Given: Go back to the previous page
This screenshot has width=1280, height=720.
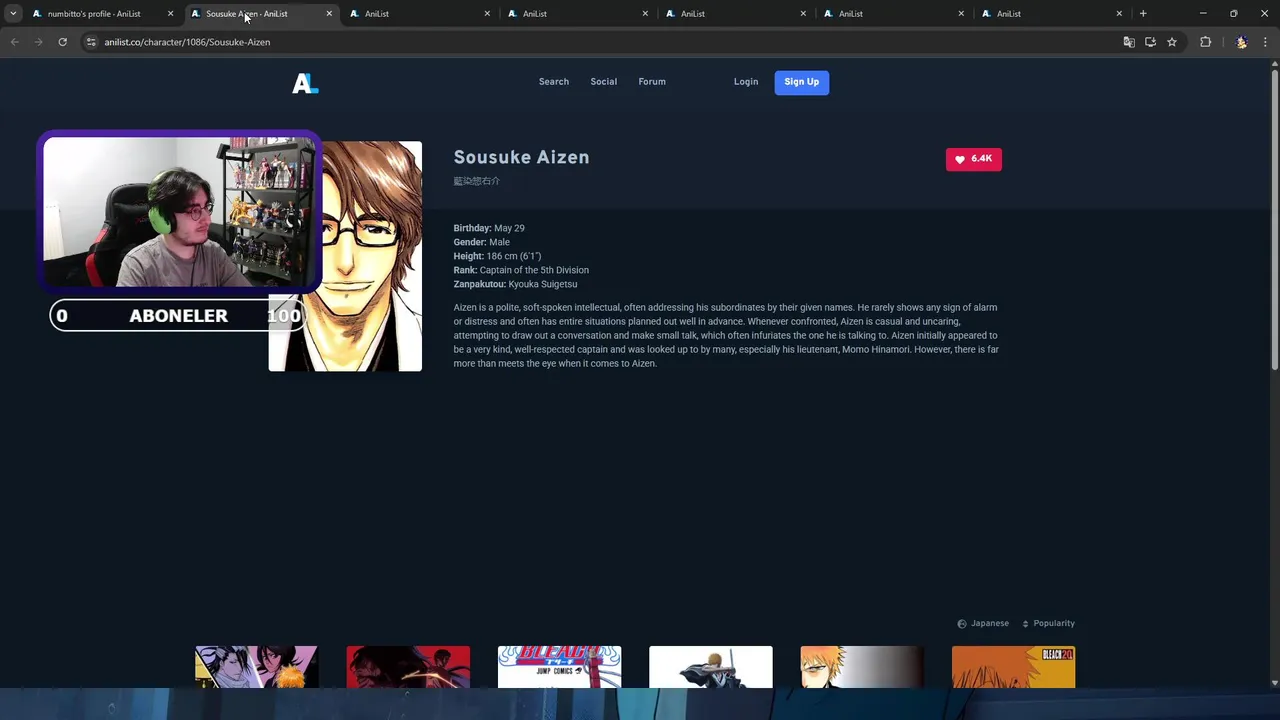Looking at the screenshot, I should click(x=15, y=42).
